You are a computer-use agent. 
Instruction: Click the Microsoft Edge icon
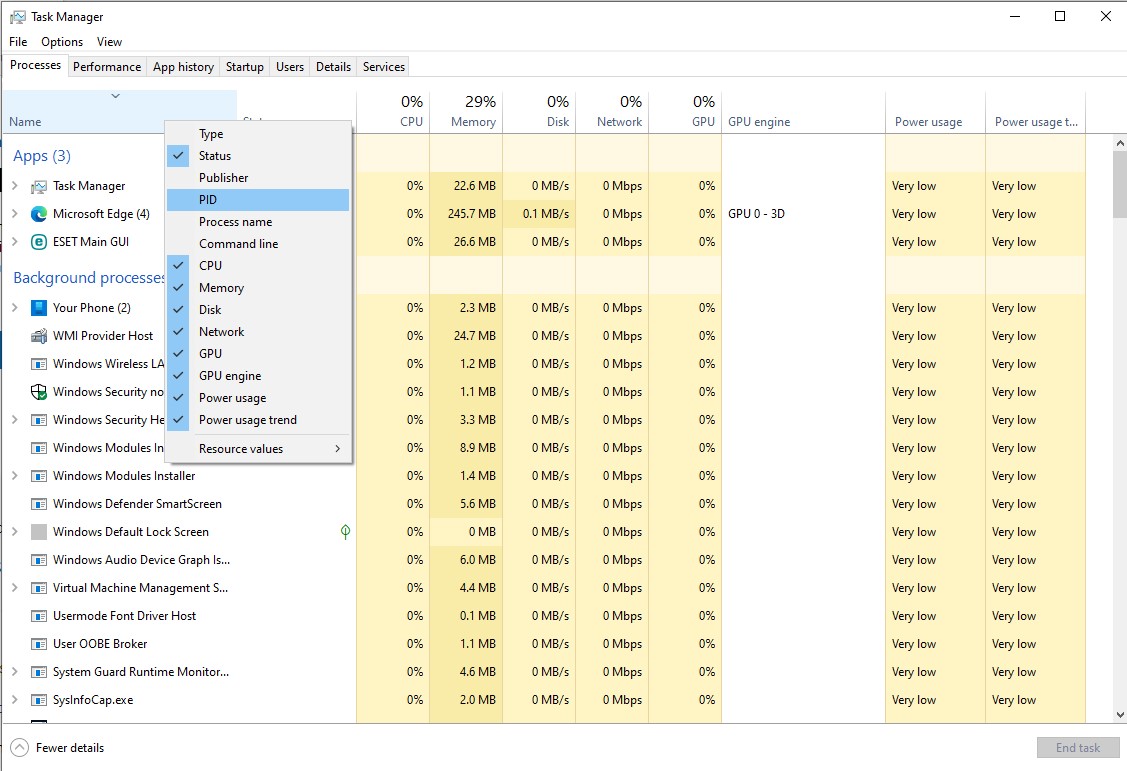[x=39, y=214]
